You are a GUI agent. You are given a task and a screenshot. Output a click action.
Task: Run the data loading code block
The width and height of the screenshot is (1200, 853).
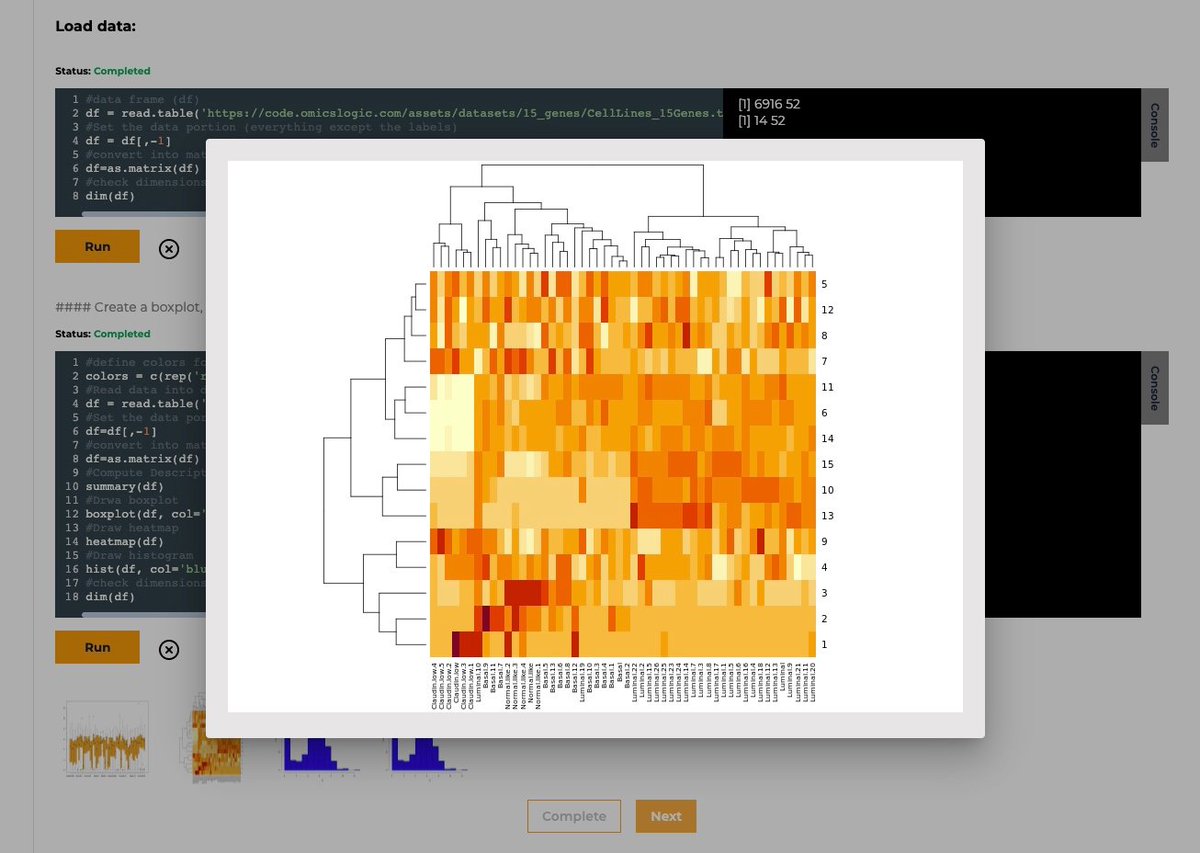pyautogui.click(x=97, y=246)
